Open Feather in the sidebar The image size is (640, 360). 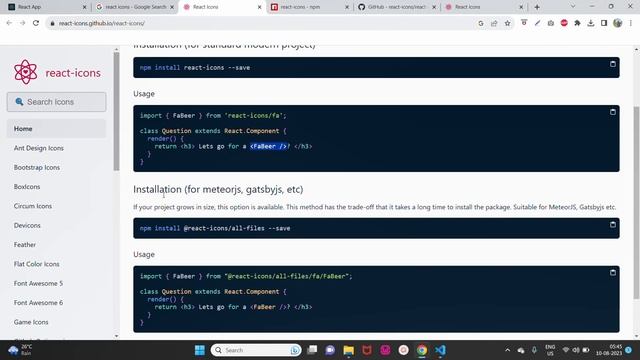(24, 244)
